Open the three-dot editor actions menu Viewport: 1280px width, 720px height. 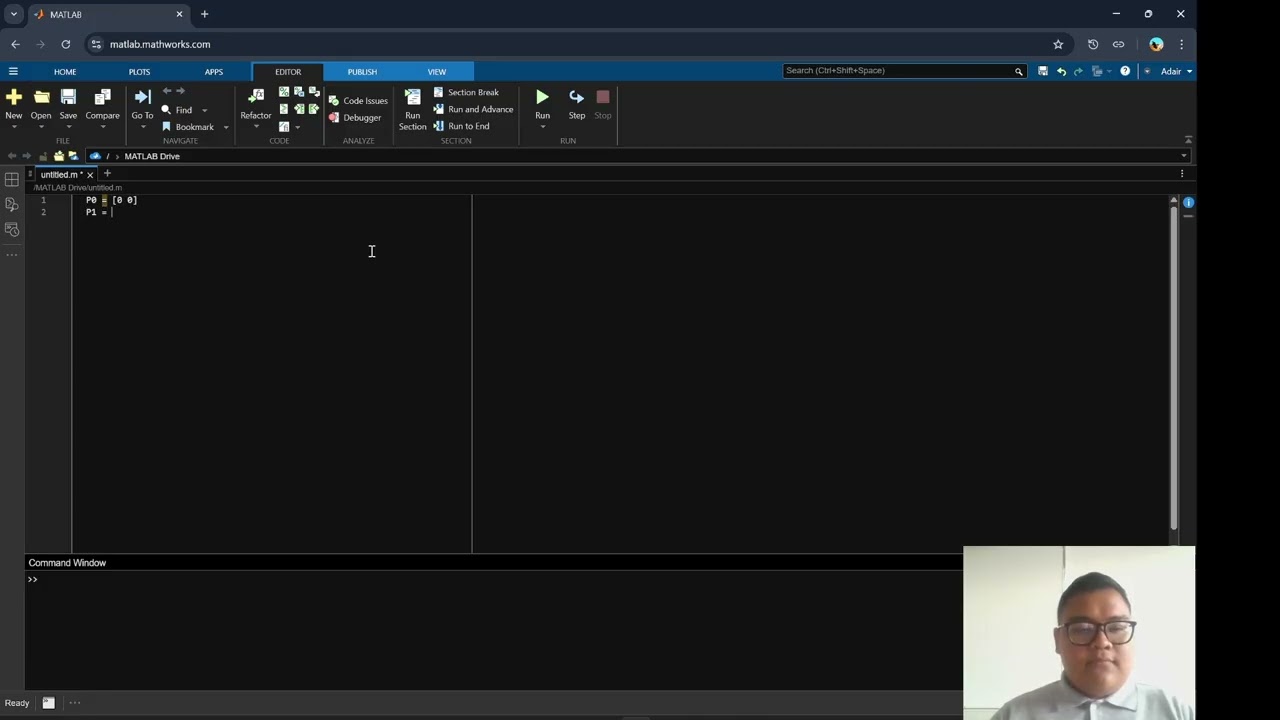coord(1182,174)
